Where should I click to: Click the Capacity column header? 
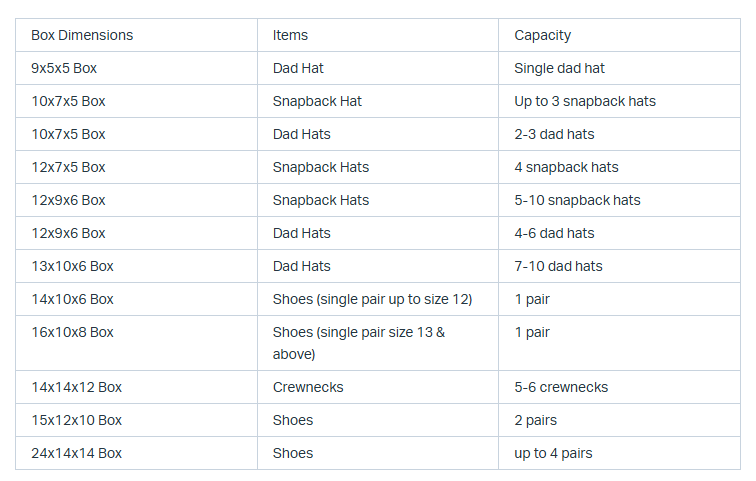pos(543,35)
